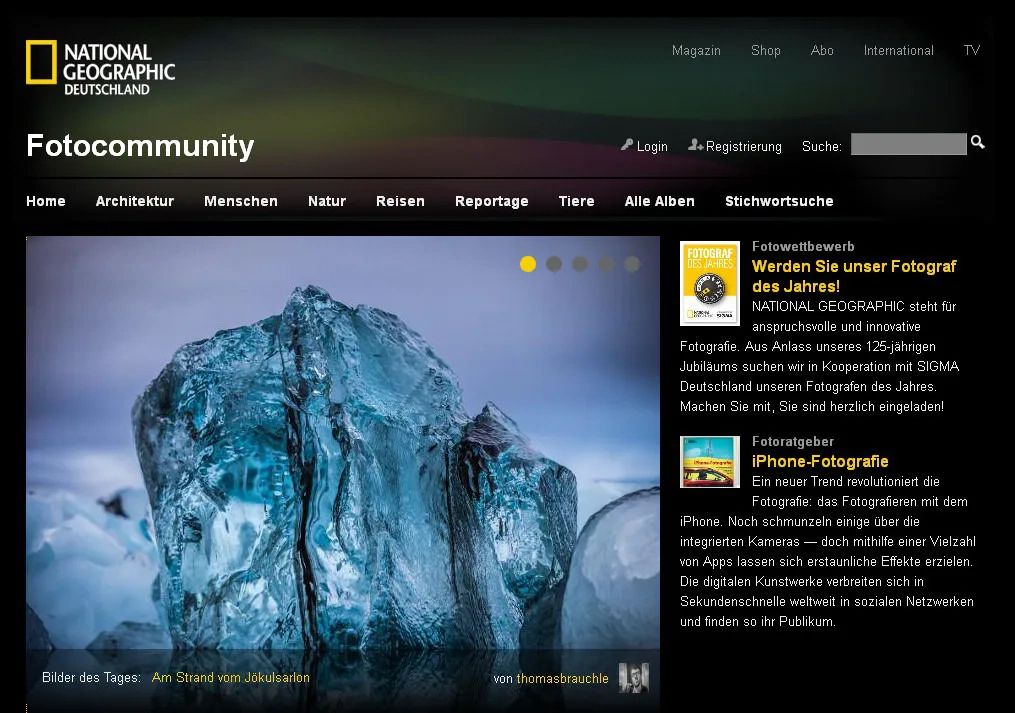Open the Stichwortsuche tab
The width and height of the screenshot is (1015, 713).
point(779,201)
